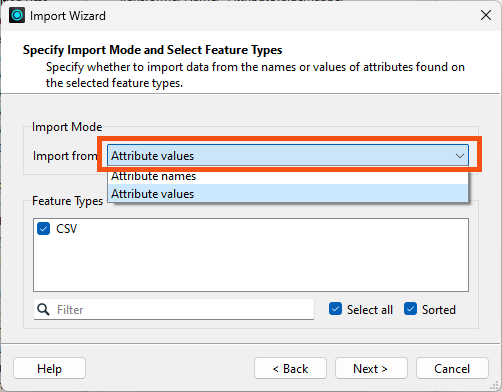
Task: Open the Import from combo box
Action: click(x=288, y=155)
